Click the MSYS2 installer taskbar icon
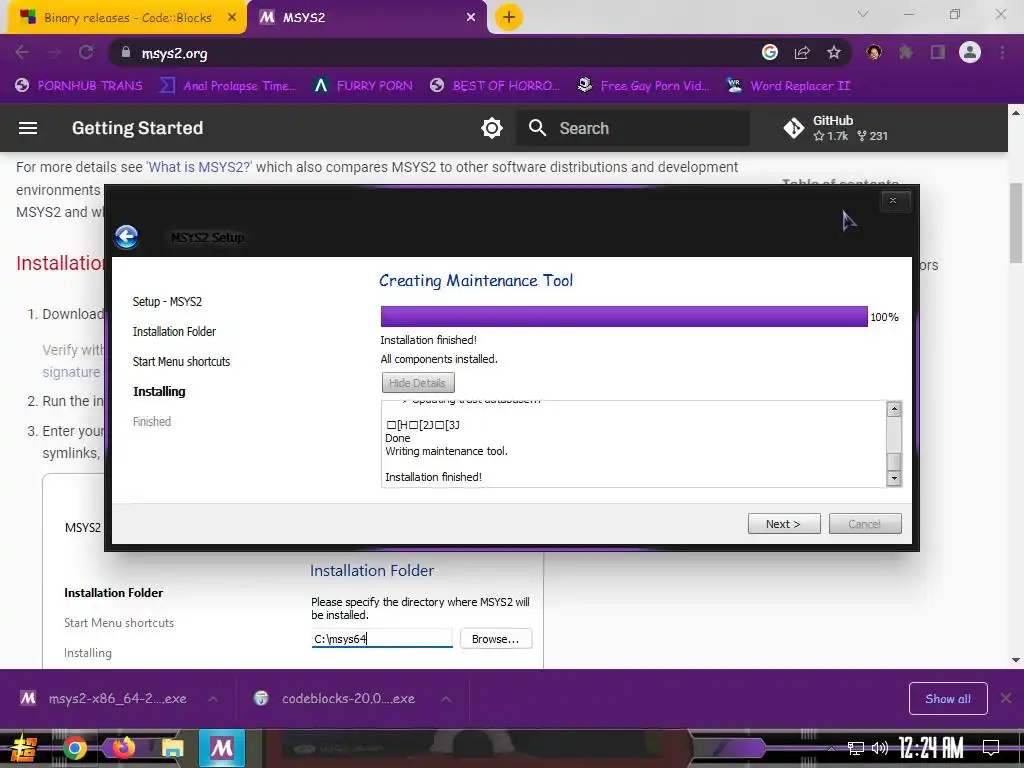Viewport: 1024px width, 768px height. coord(222,748)
